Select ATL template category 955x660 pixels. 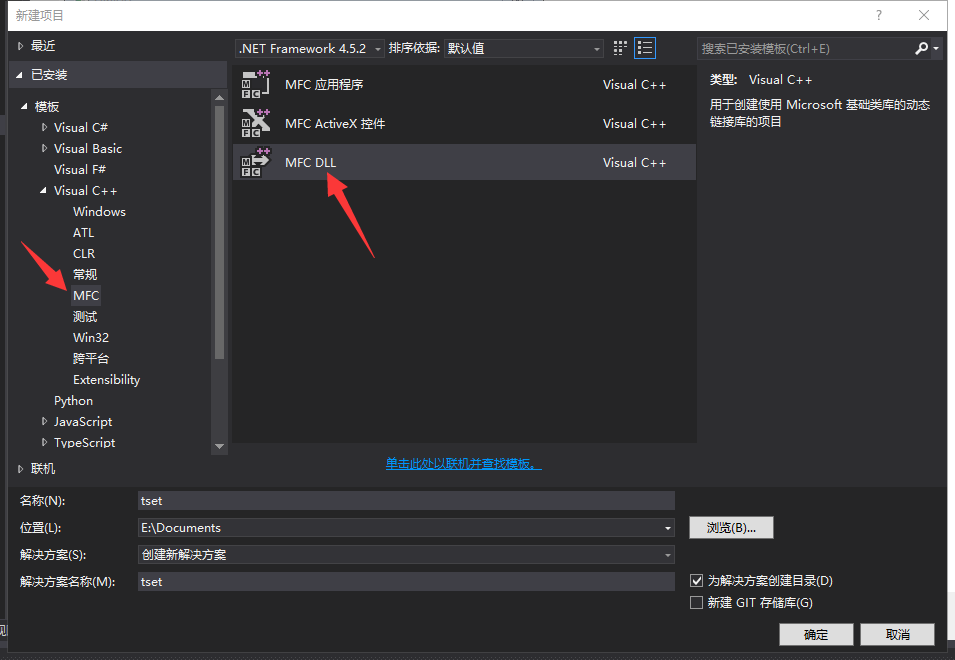83,233
